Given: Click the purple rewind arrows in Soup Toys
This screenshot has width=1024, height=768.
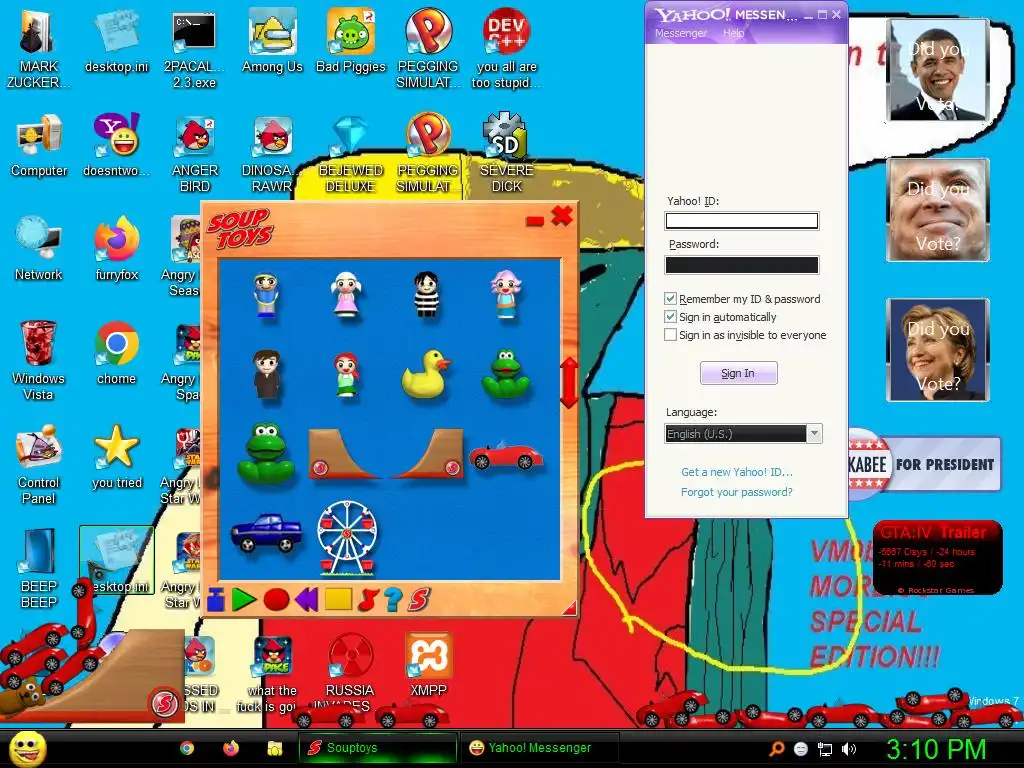Looking at the screenshot, I should pyautogui.click(x=306, y=600).
